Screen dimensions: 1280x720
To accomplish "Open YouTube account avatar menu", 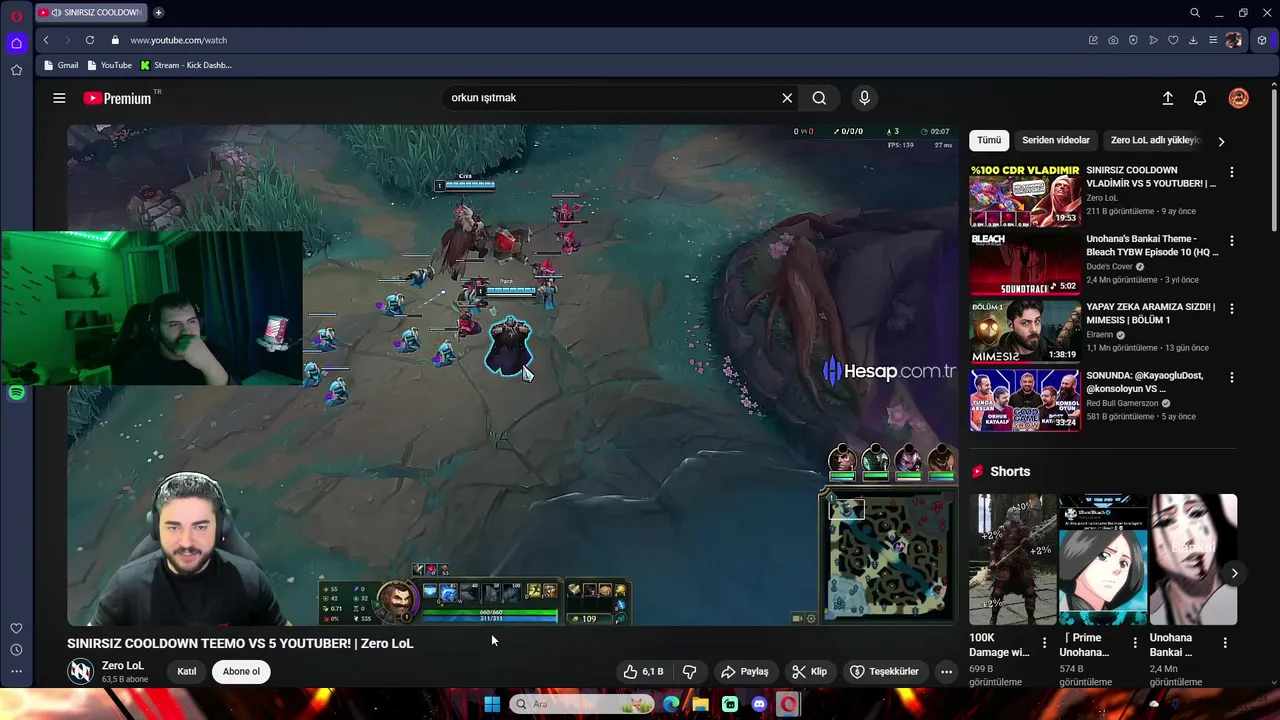I will point(1239,98).
